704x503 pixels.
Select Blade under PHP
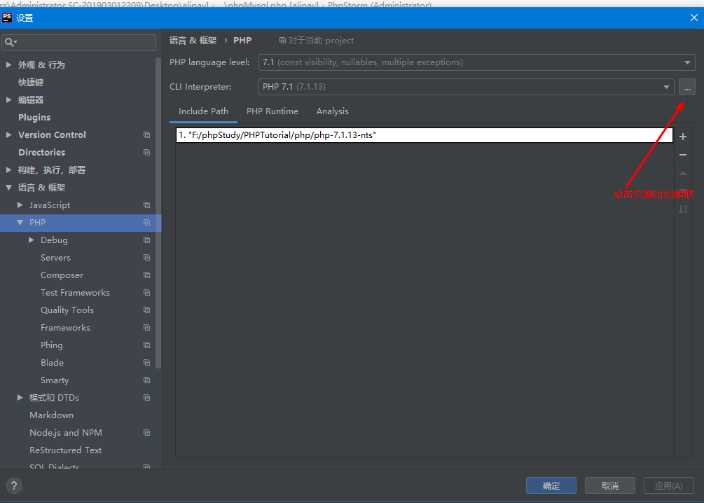52,362
